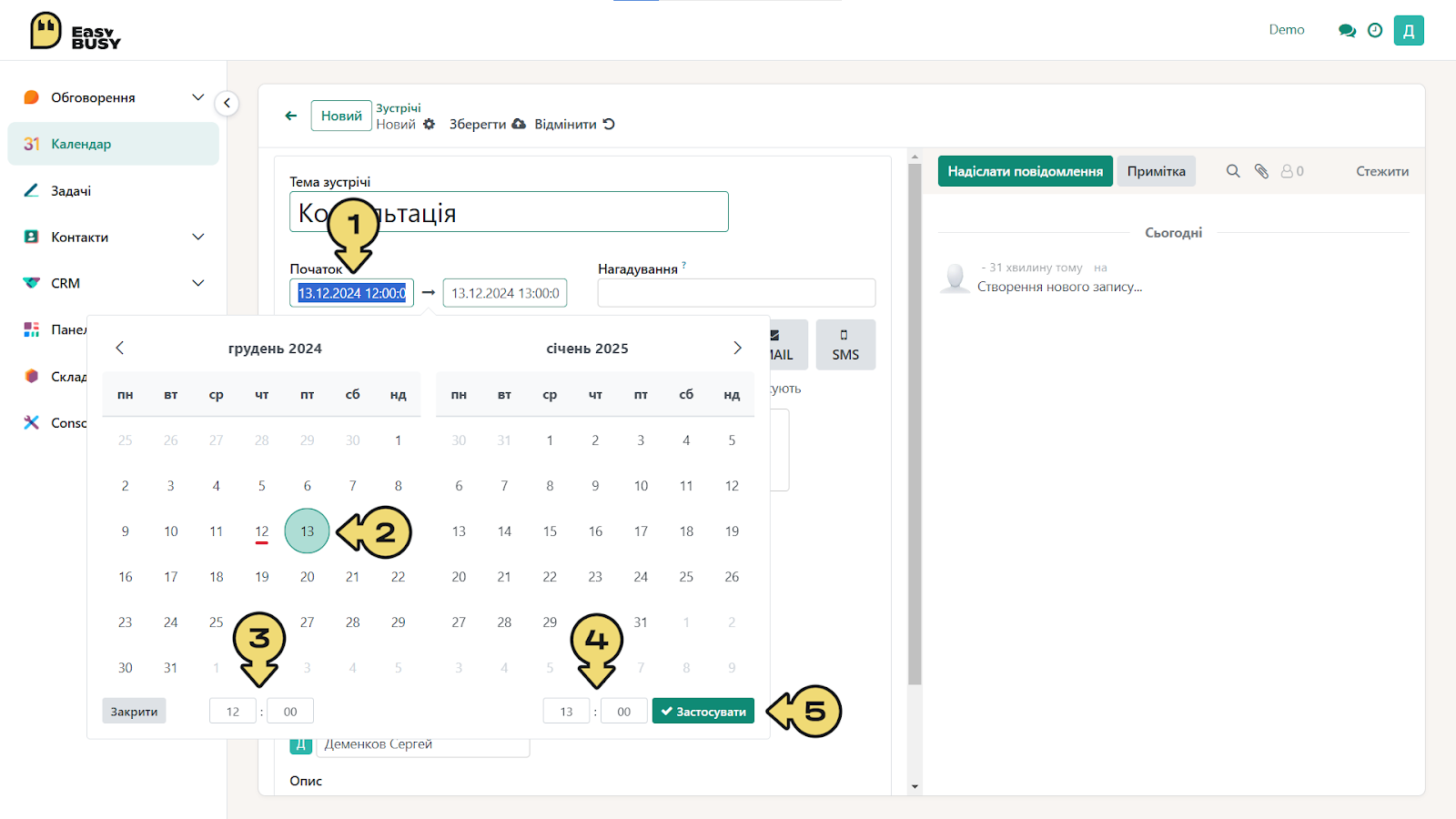1456x819 pixels.
Task: Click the end hour field showing 13
Action: point(566,711)
